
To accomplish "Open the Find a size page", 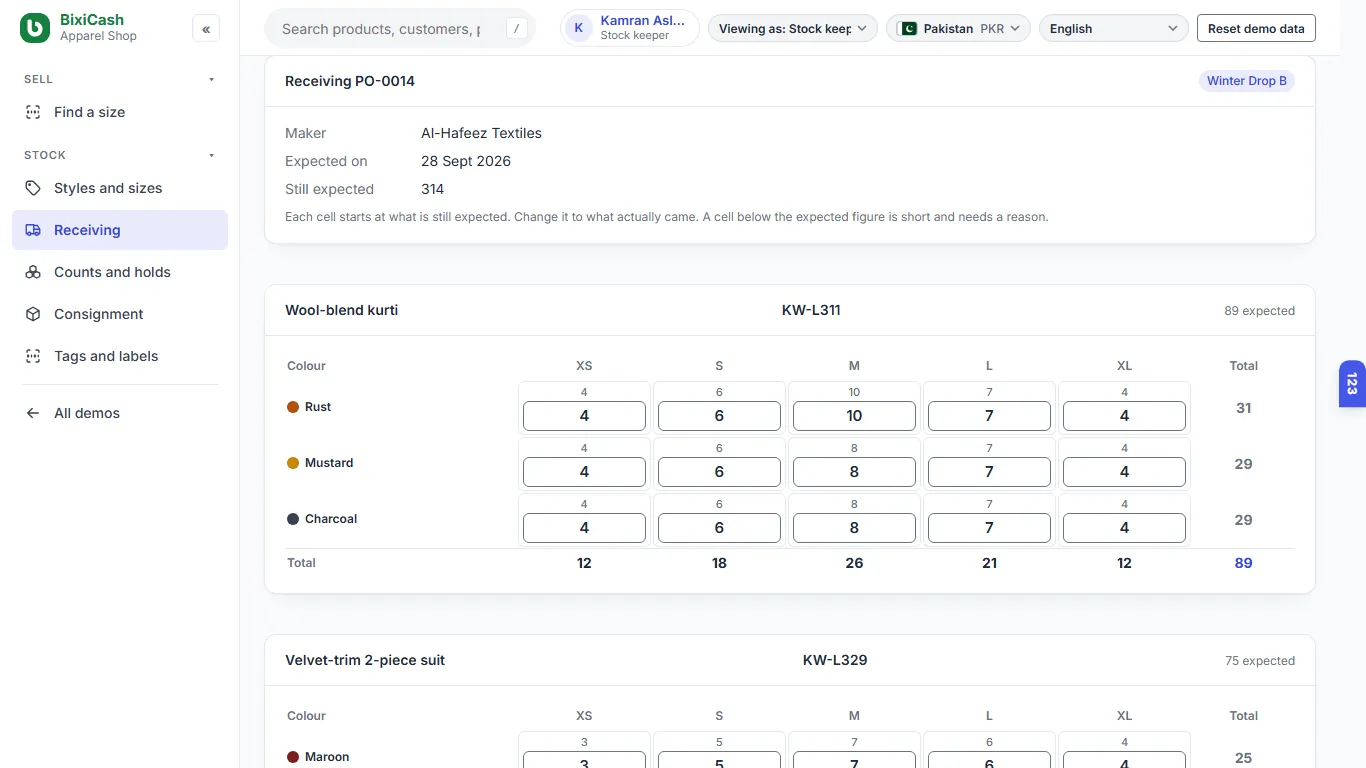I will [120, 112].
